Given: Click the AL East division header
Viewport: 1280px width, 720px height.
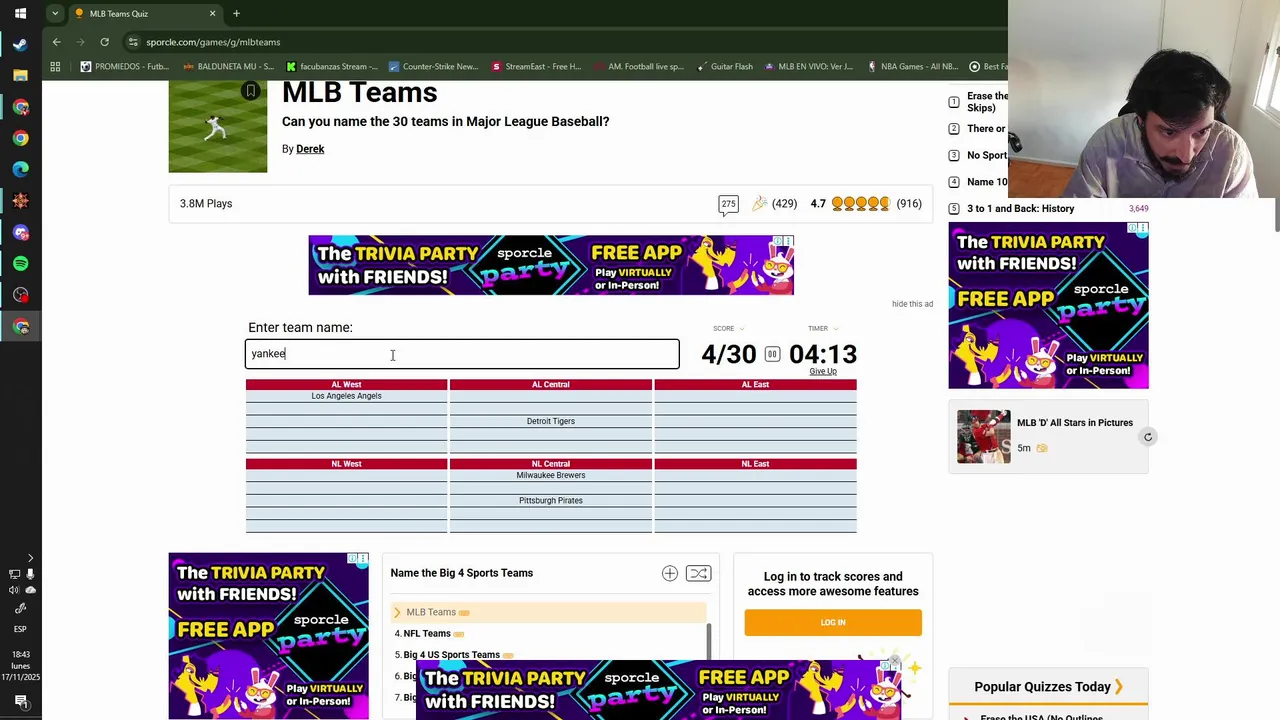Looking at the screenshot, I should (x=755, y=384).
